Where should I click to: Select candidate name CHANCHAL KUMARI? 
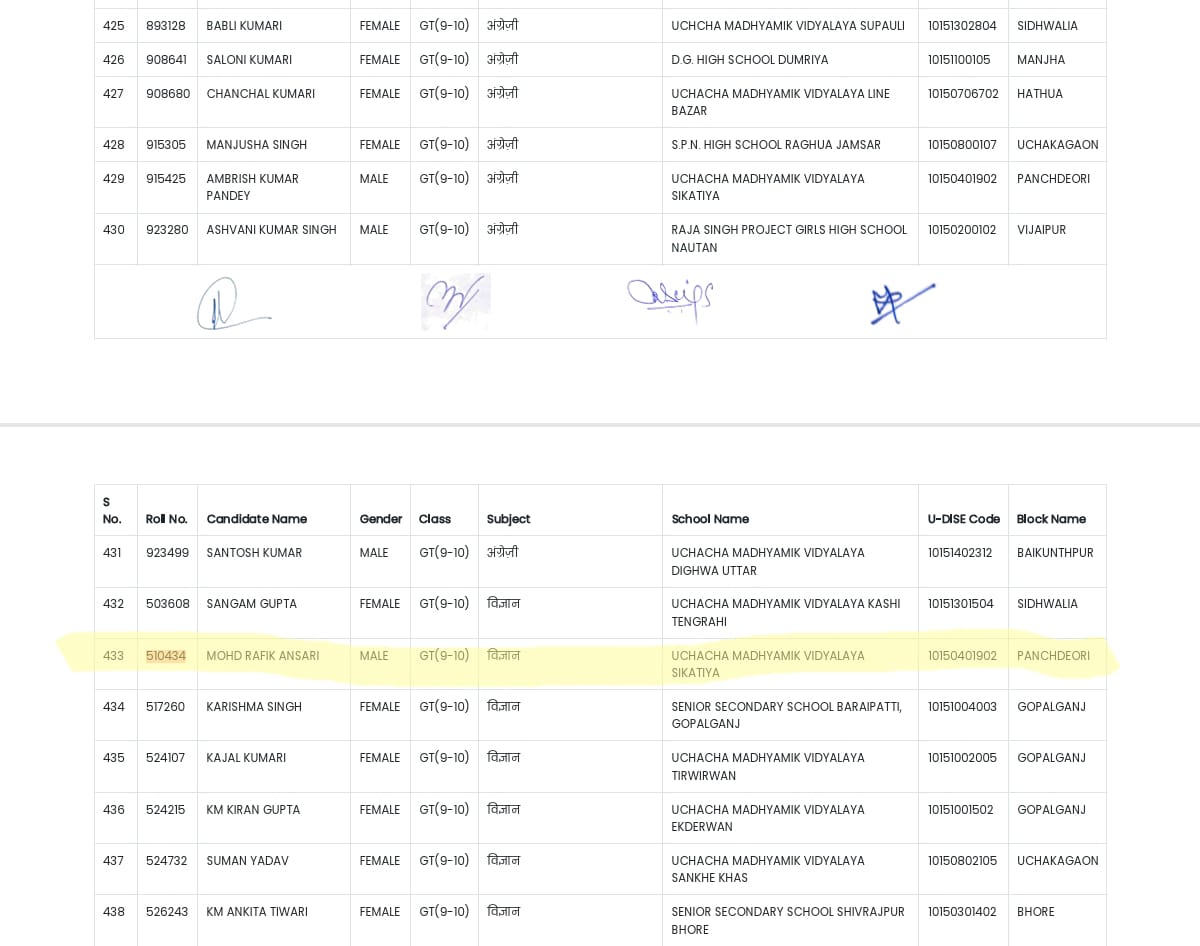(x=261, y=94)
